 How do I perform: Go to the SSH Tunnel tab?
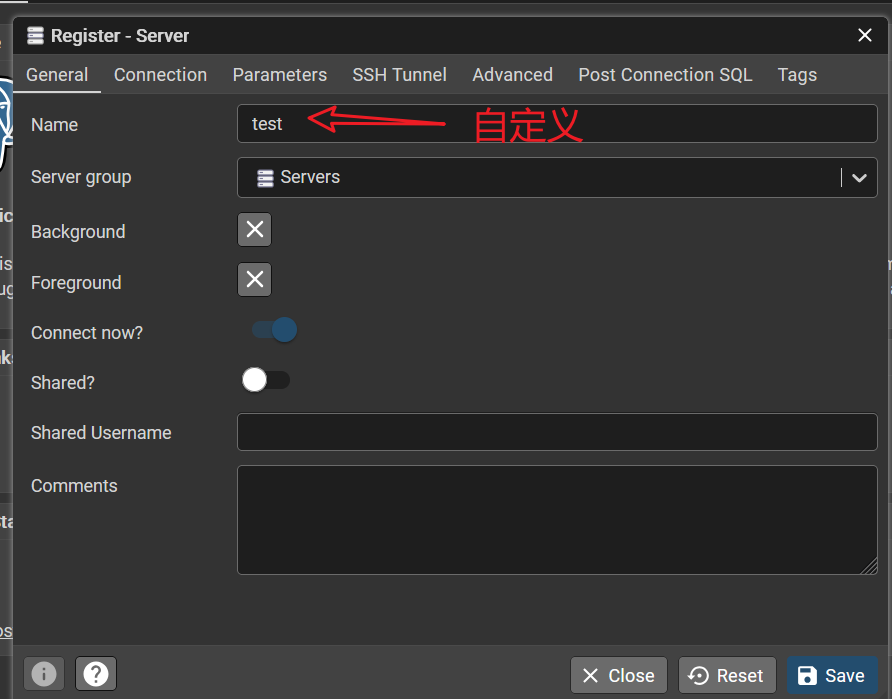(x=399, y=75)
